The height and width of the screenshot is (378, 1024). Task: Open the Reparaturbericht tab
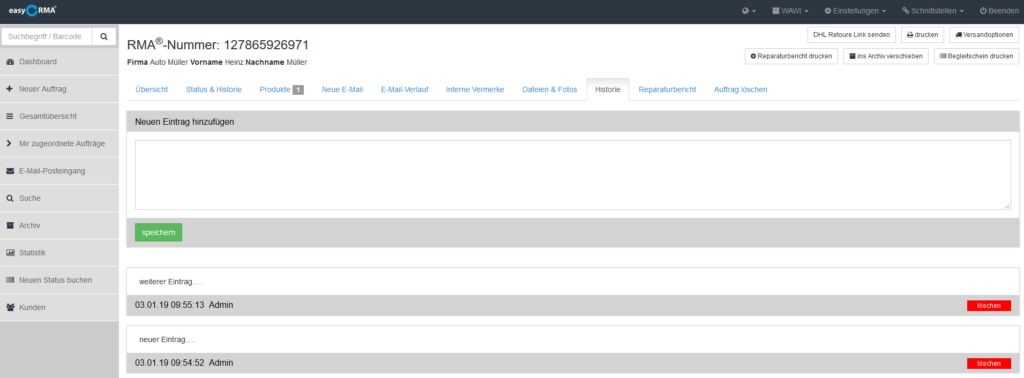tap(667, 89)
